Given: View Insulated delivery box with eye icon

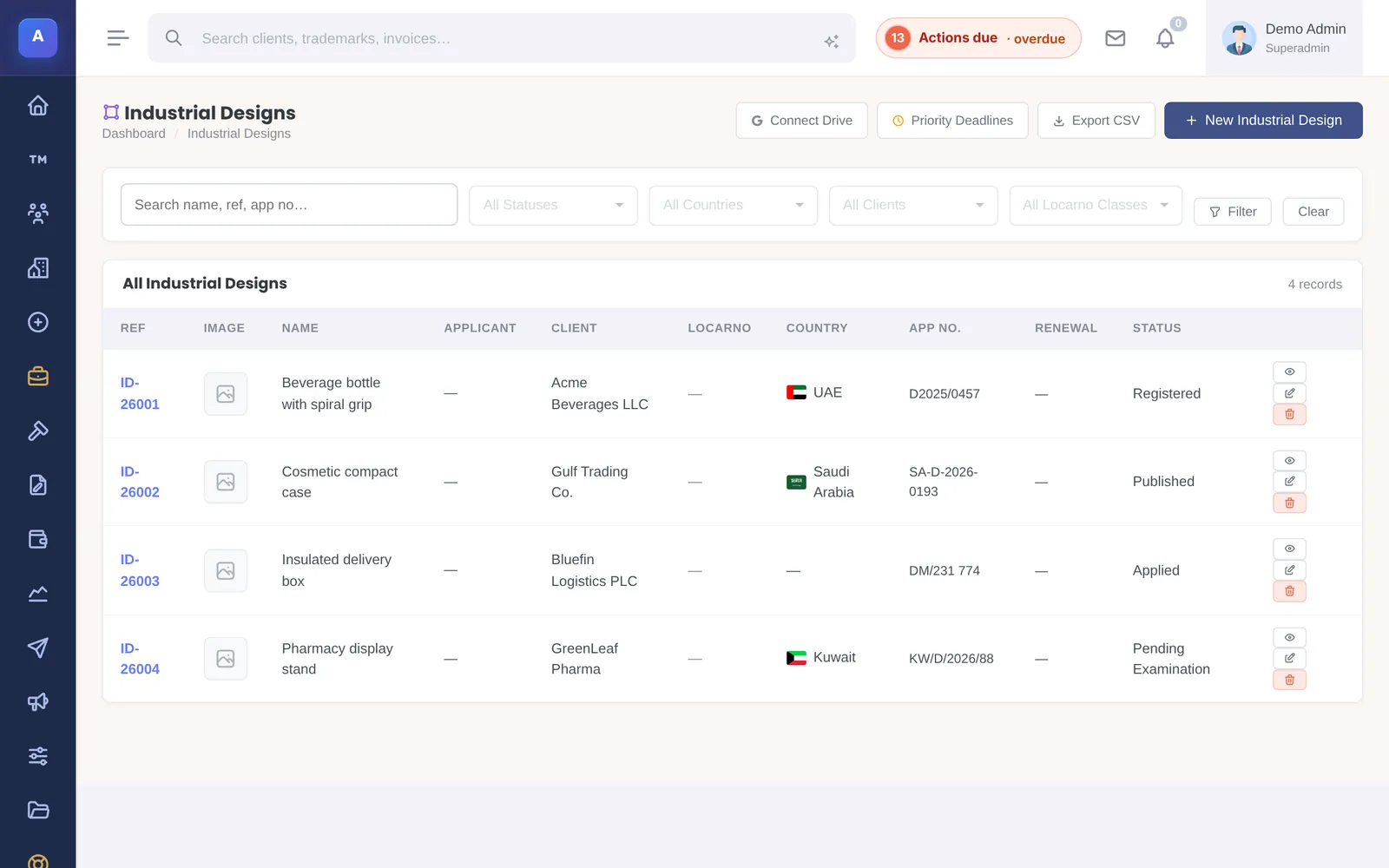Looking at the screenshot, I should tap(1290, 549).
